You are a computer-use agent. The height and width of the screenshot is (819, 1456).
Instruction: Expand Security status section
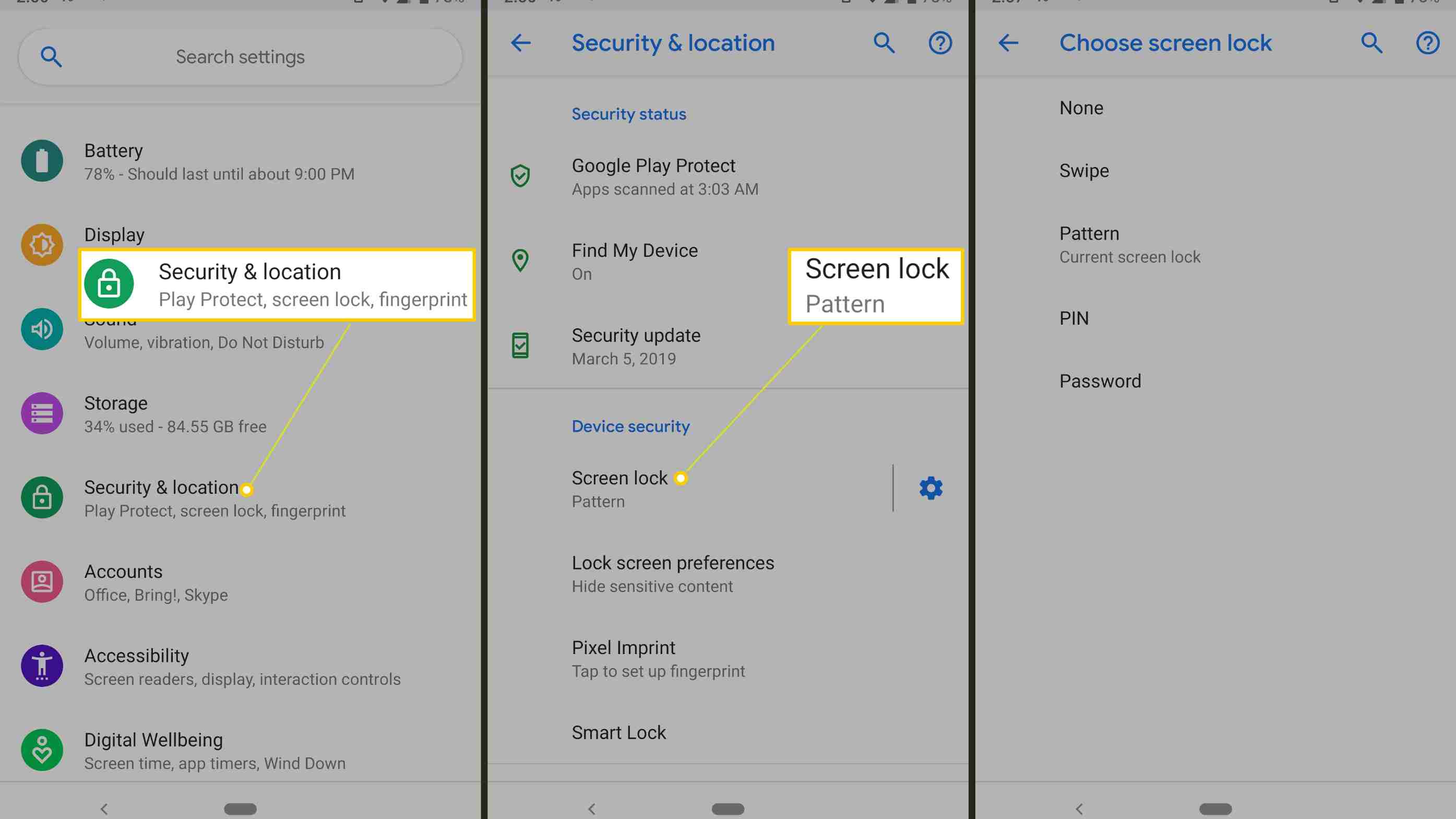pyautogui.click(x=628, y=113)
